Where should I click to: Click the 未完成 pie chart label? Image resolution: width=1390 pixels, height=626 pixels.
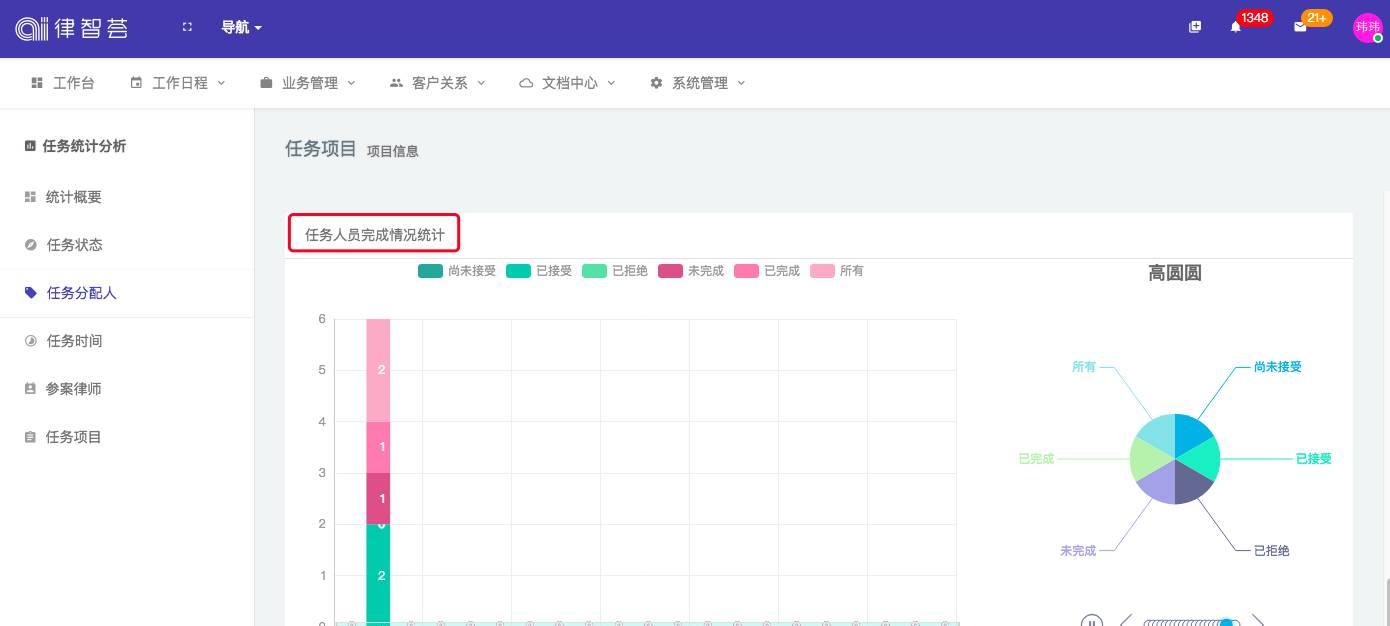(x=1078, y=551)
